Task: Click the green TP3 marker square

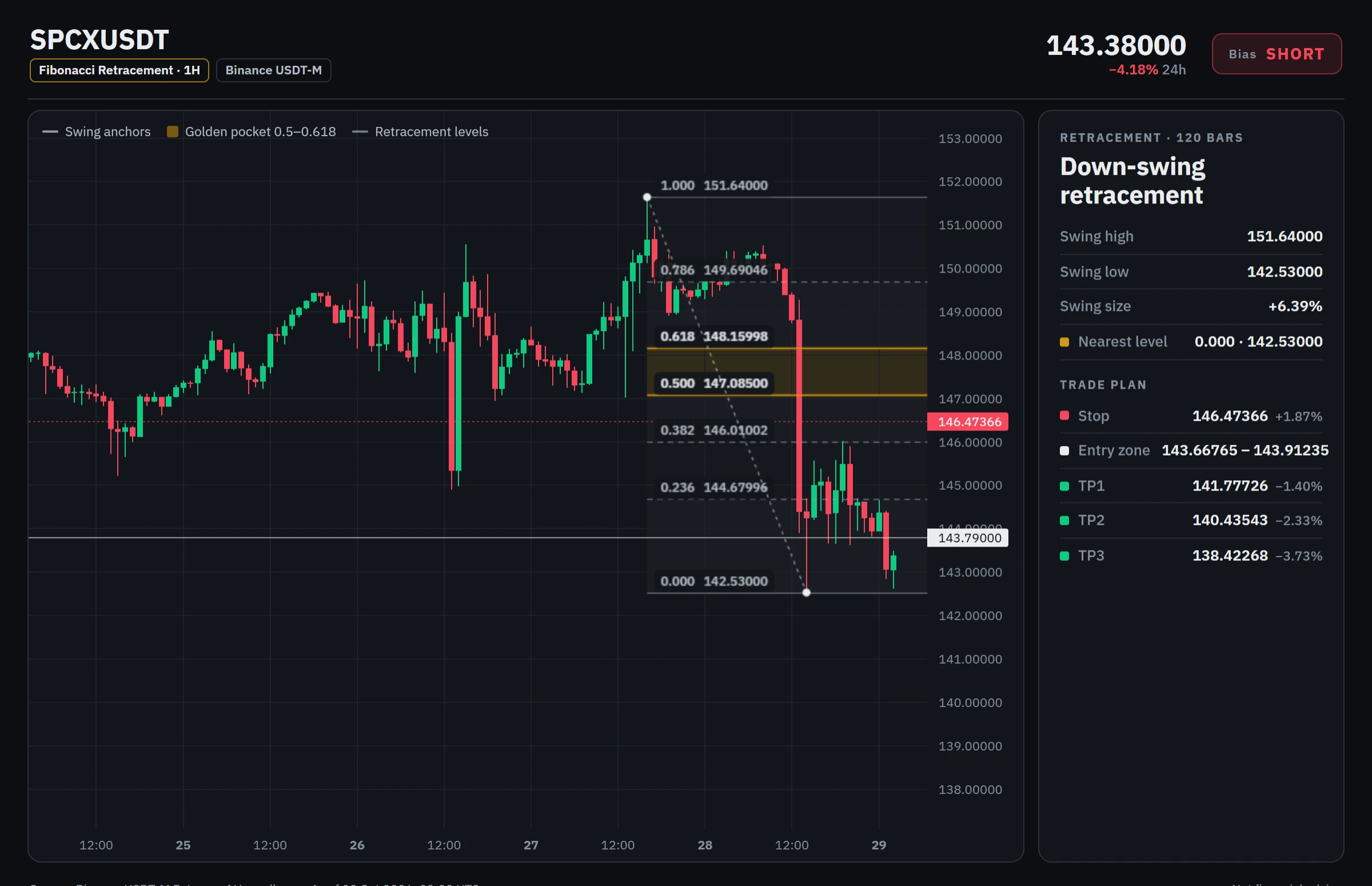Action: pos(1064,556)
